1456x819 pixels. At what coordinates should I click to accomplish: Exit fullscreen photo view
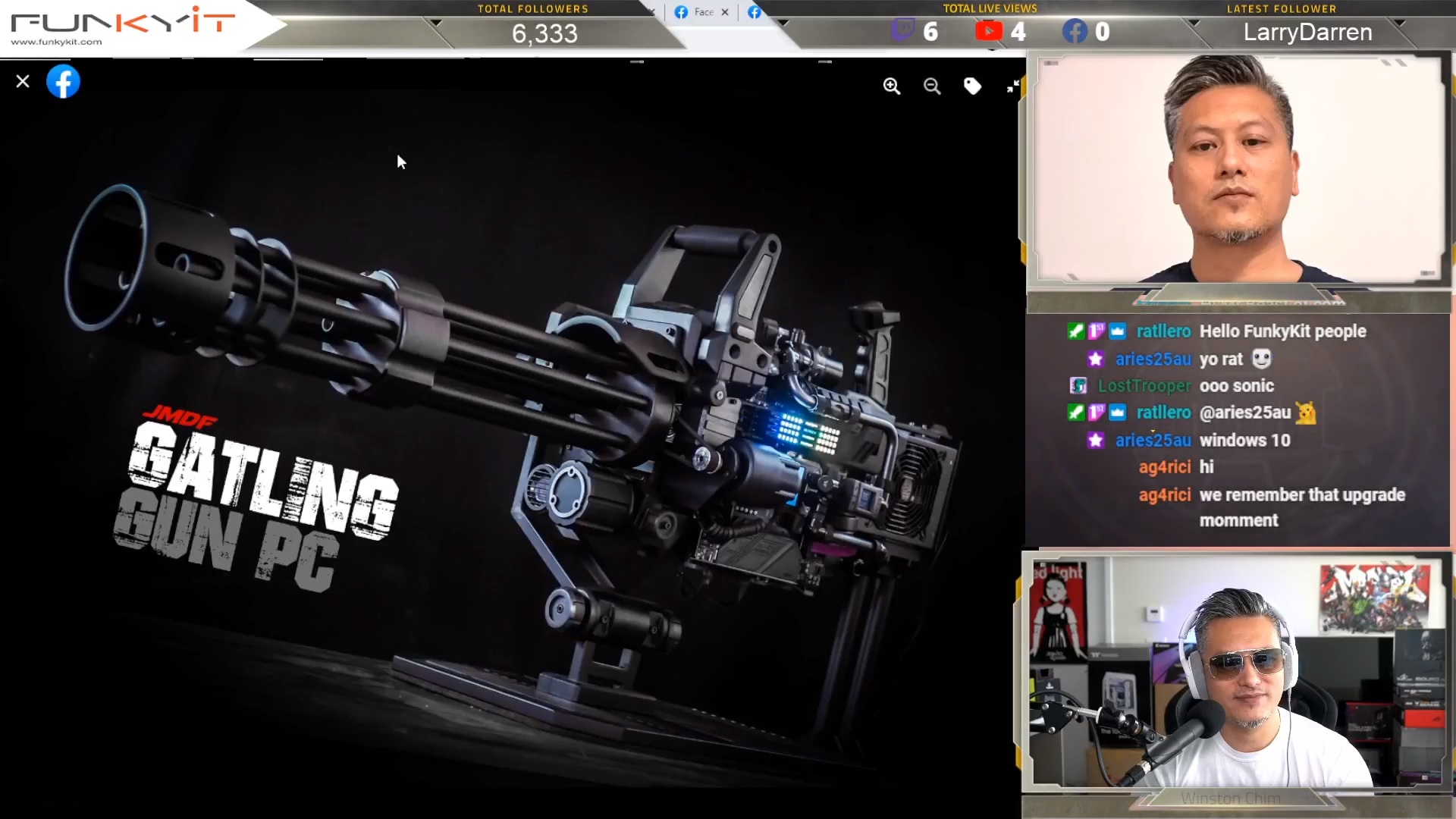[x=1012, y=86]
